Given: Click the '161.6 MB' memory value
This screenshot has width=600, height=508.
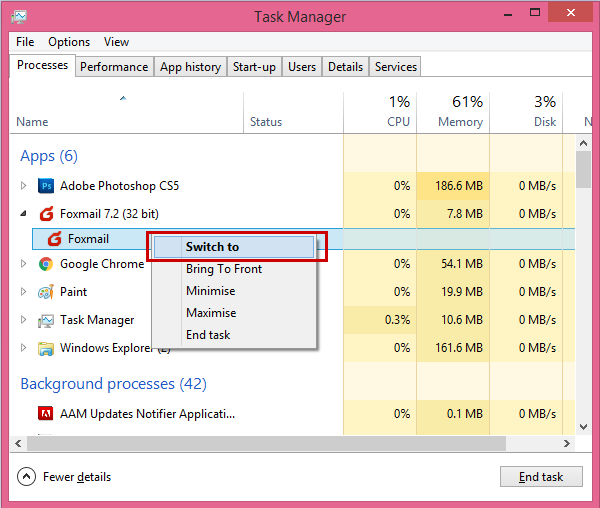Looking at the screenshot, I should pos(459,348).
